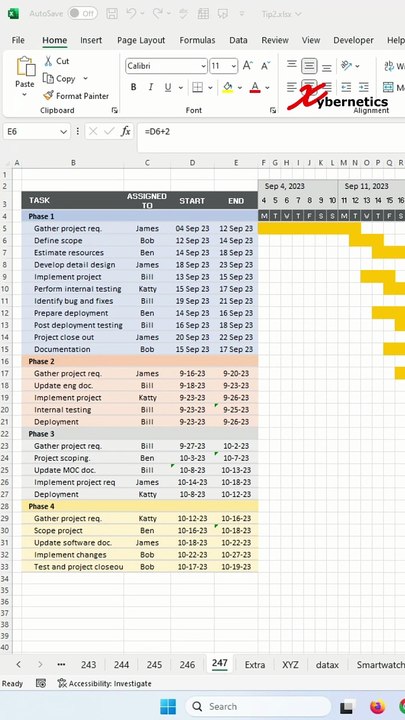Toggle the Middle Align button
The image size is (405, 720).
(309, 66)
